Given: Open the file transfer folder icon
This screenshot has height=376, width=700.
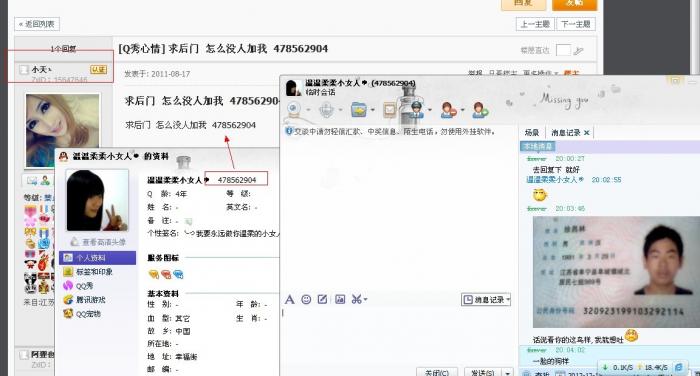Looking at the screenshot, I should (358, 109).
